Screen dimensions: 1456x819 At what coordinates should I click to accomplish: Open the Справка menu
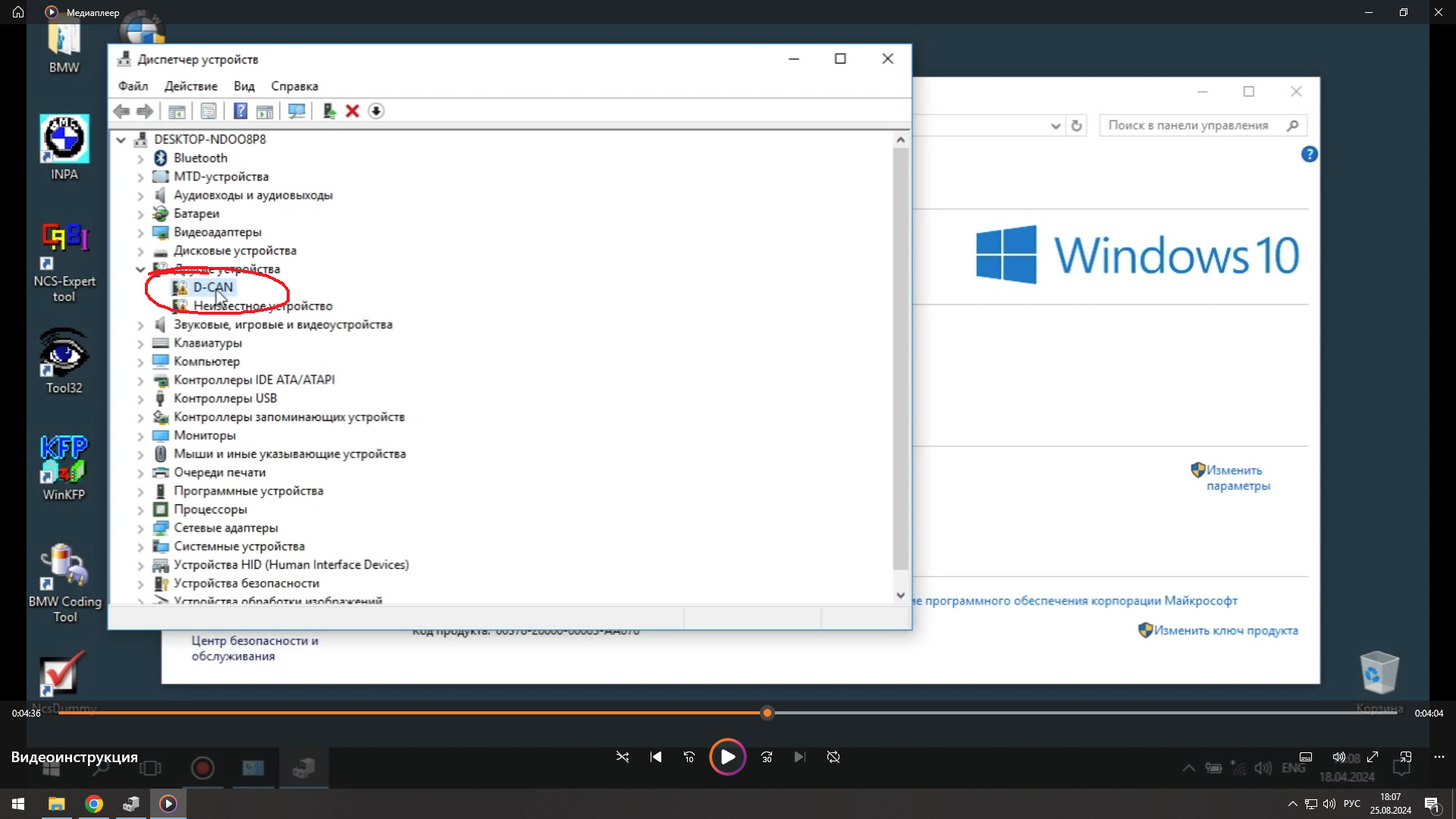[x=294, y=86]
